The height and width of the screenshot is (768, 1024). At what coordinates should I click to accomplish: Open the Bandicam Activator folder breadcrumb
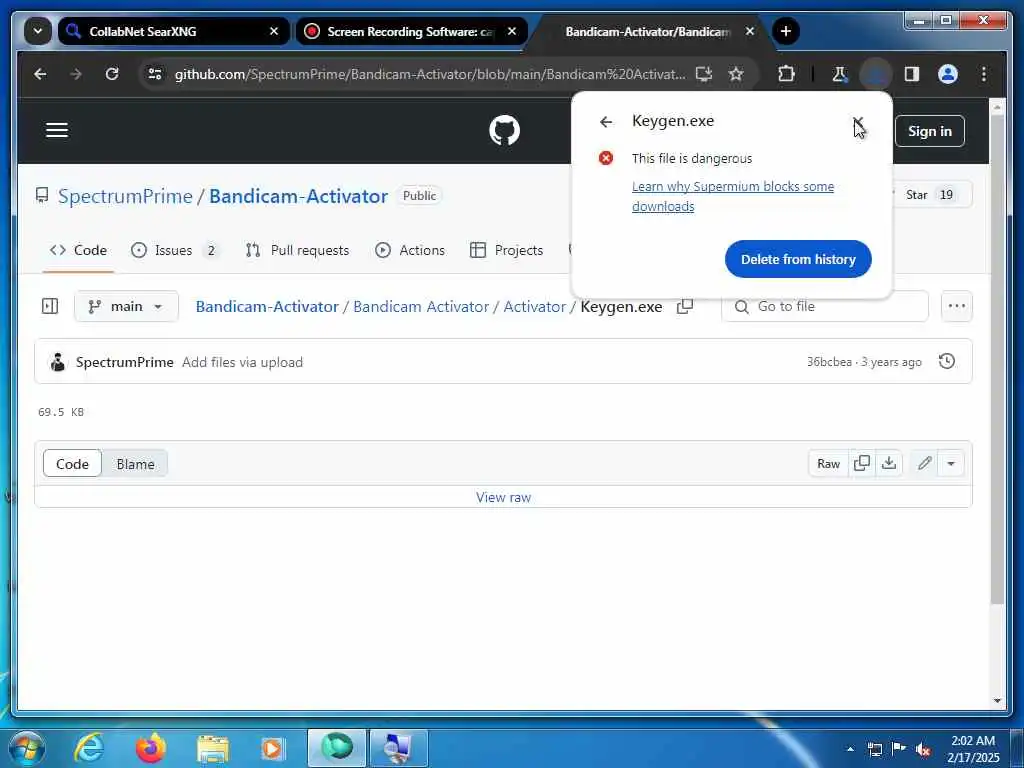421,306
